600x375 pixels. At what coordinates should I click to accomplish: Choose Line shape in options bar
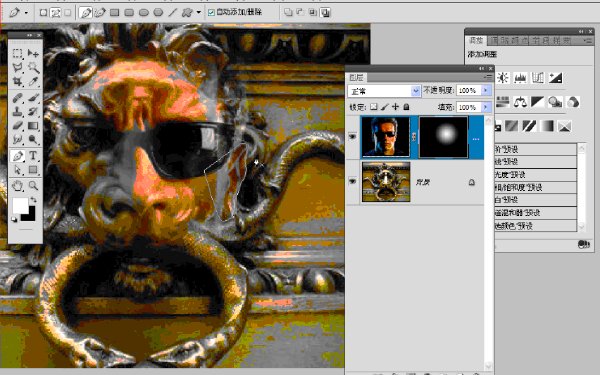[173, 13]
